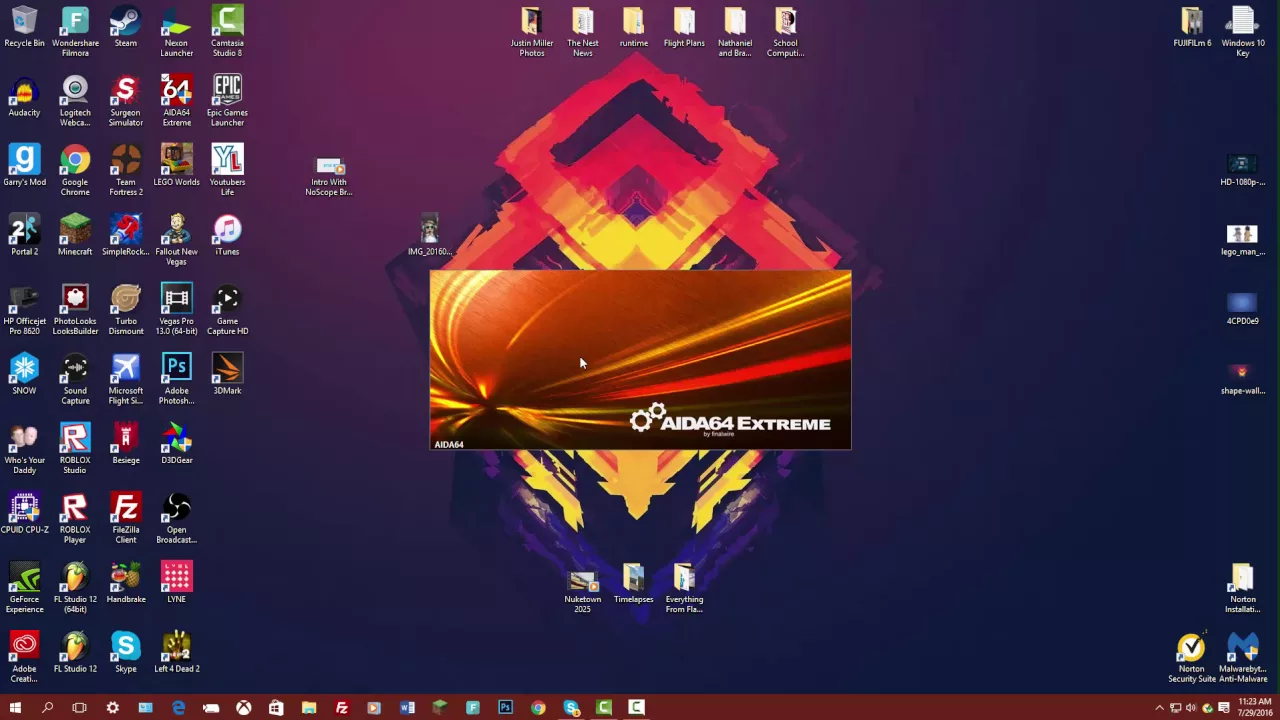
Task: Select the Besiege desktop icon
Action: [125, 445]
